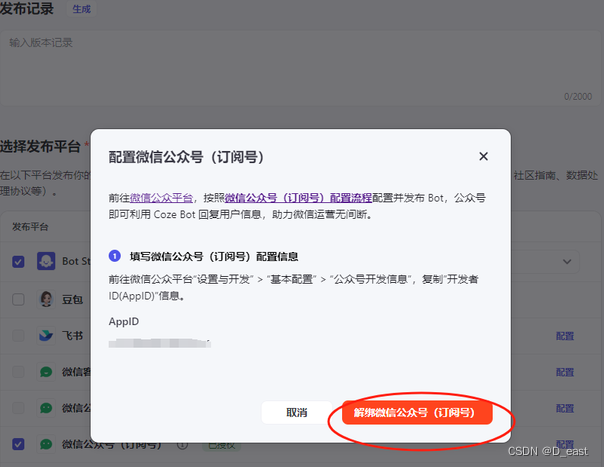604x467 pixels.
Task: Click the 豆包 avatar icon
Action: [x=46, y=299]
